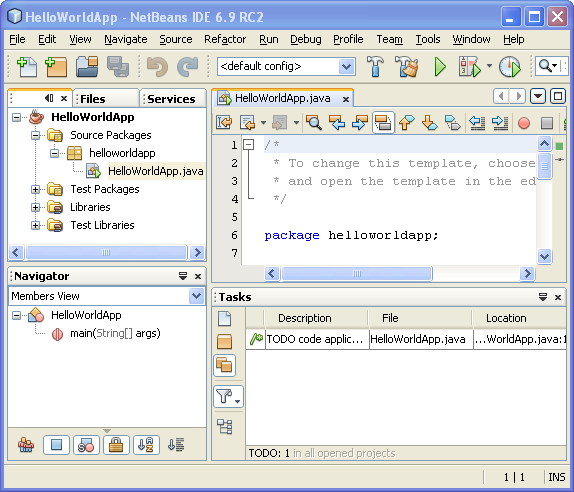Viewport: 574px width, 492px height.
Task: Run the main project with green arrow
Action: click(440, 67)
